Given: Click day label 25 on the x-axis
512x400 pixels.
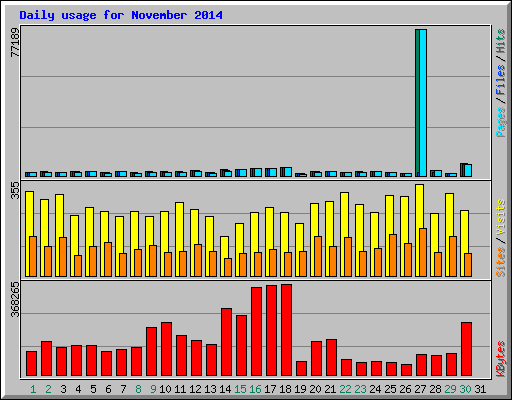Looking at the screenshot, I should click(390, 389).
